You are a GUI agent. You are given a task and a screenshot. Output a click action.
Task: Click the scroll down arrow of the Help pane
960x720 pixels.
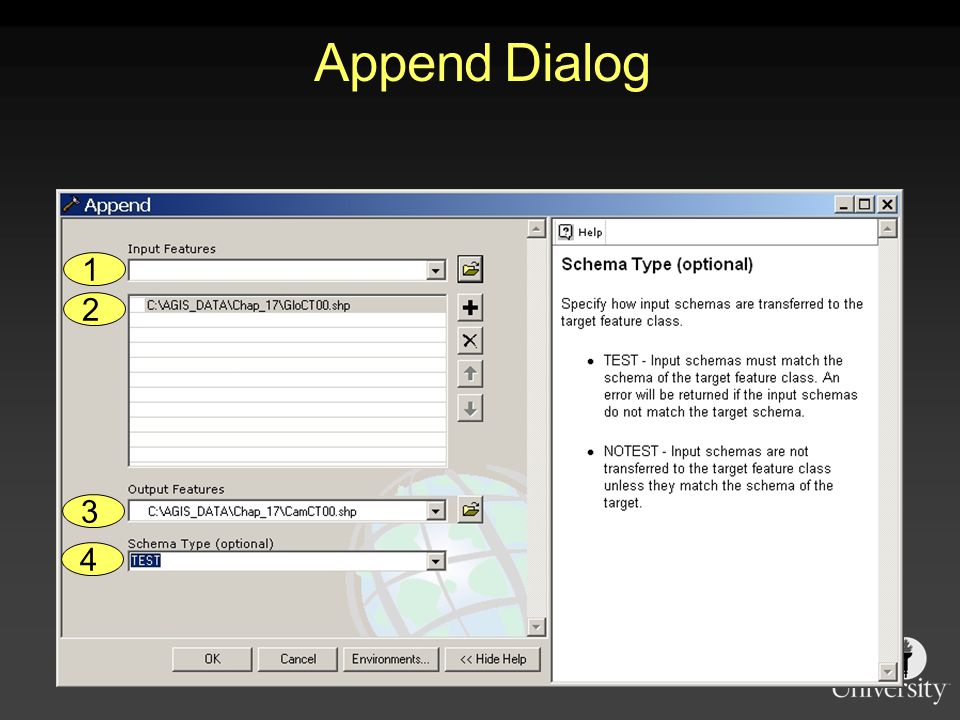tap(887, 672)
